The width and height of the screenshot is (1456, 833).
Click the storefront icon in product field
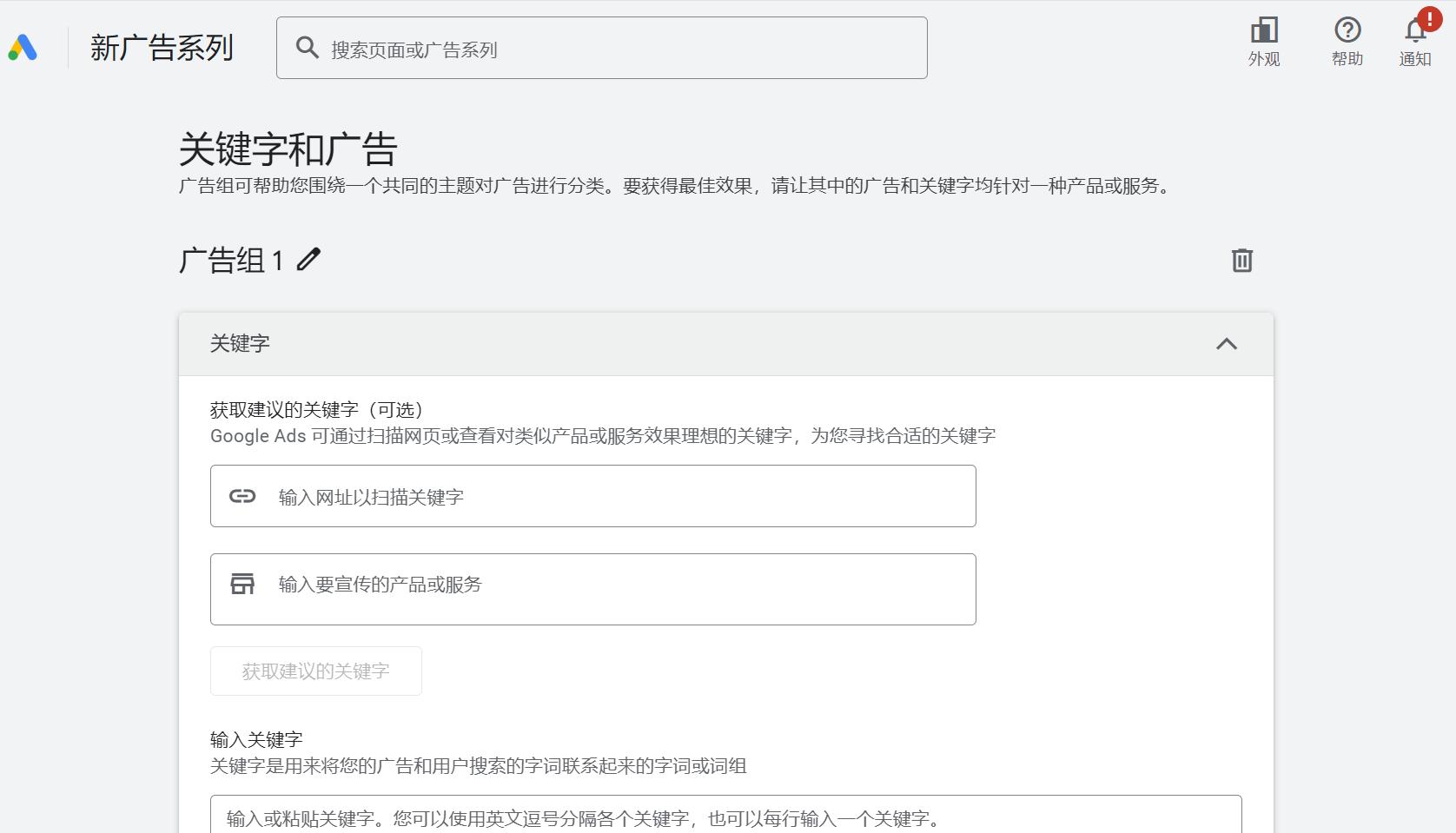tap(242, 584)
